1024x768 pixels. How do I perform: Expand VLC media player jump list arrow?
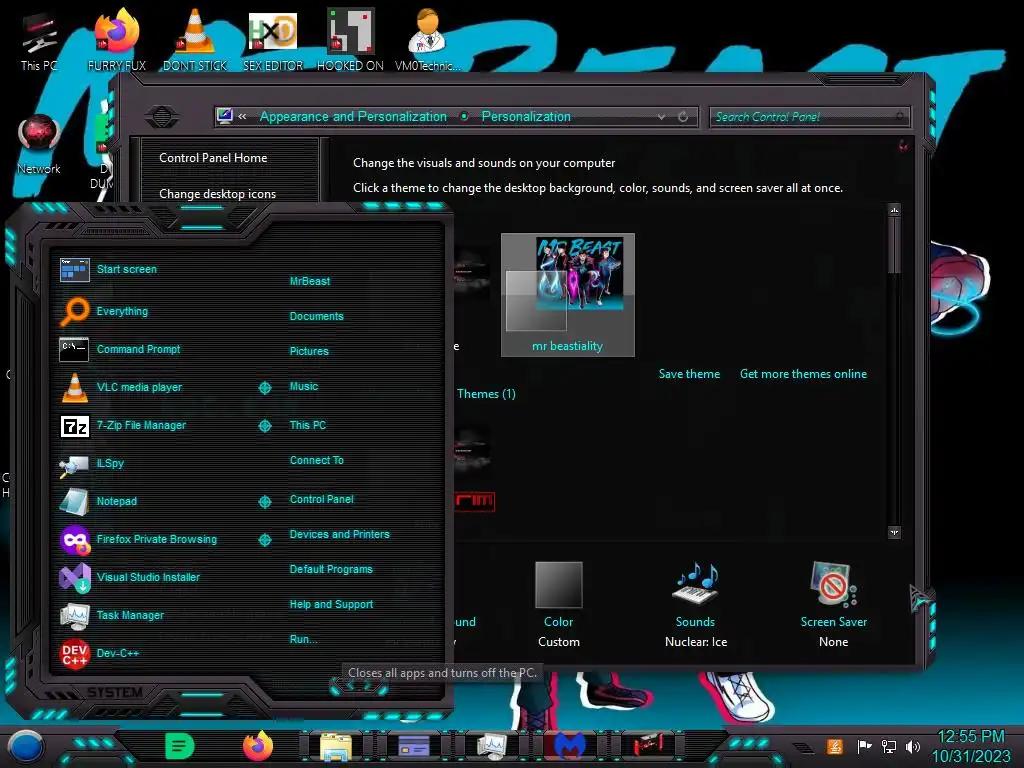(265, 388)
